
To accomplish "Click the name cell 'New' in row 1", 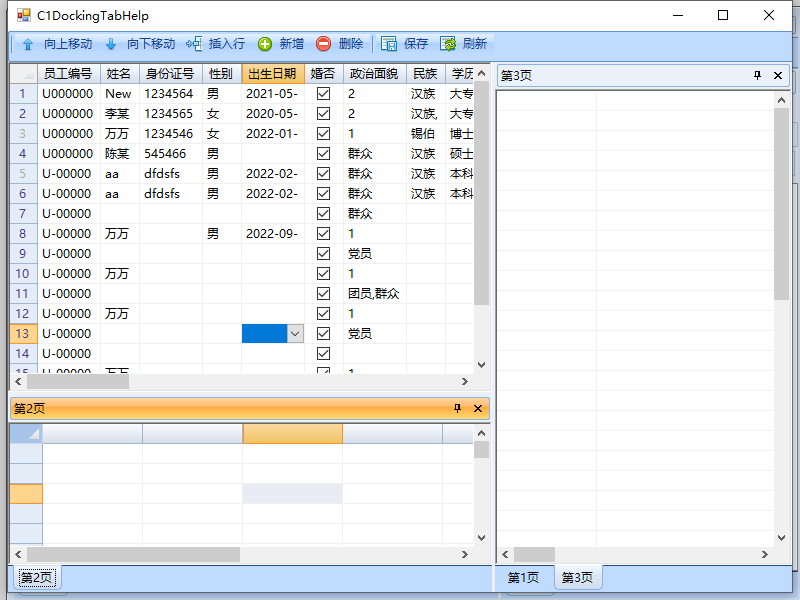I will tap(120, 93).
